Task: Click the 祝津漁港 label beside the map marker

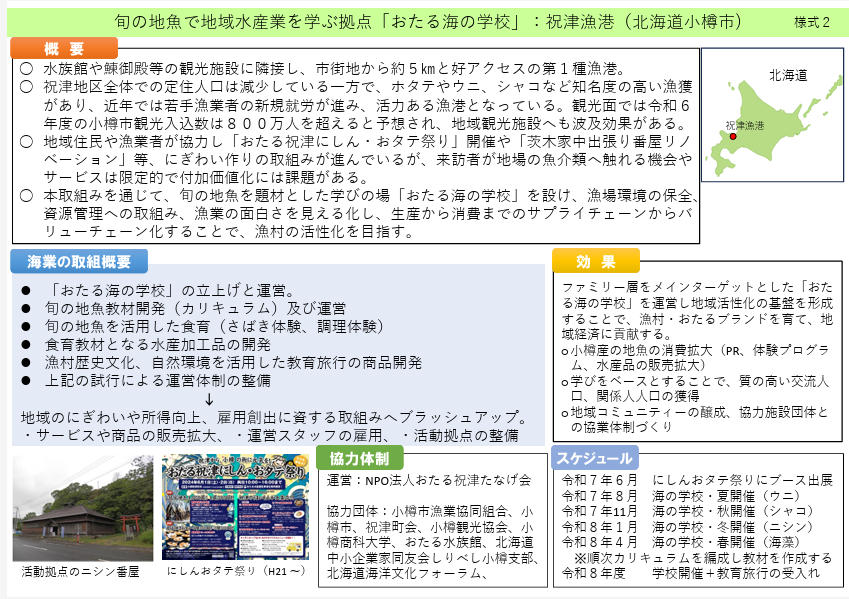Action: 744,125
